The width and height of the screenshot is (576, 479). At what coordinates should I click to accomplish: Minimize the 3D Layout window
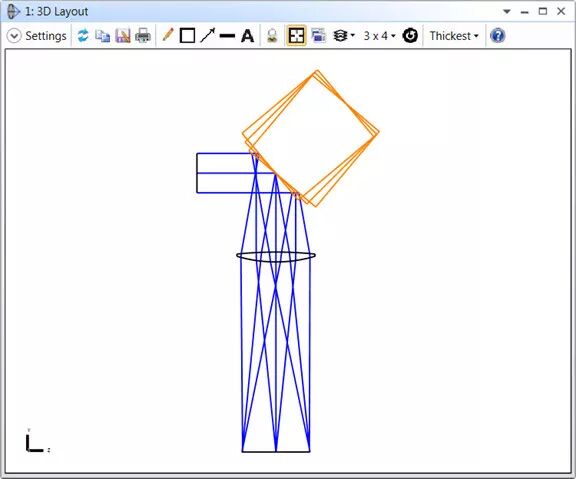pyautogui.click(x=525, y=13)
